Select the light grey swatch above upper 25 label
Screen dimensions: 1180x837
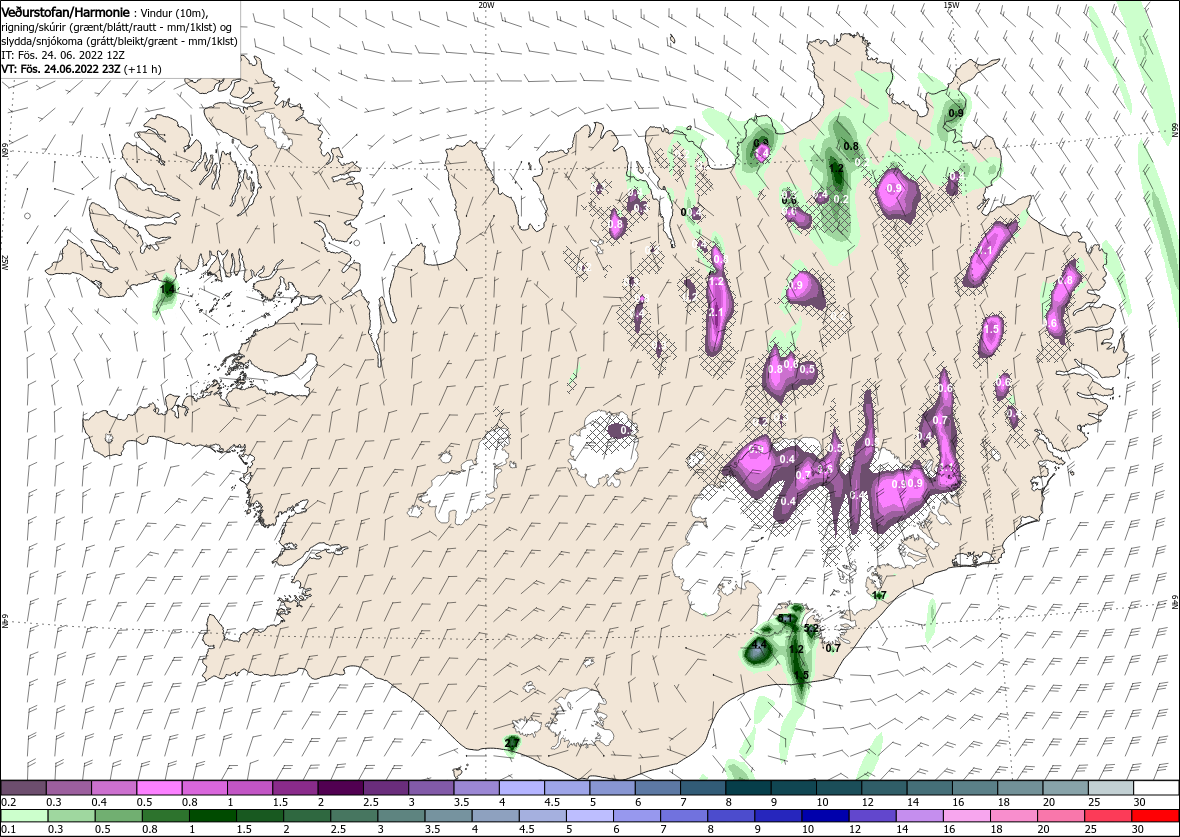click(x=1112, y=788)
